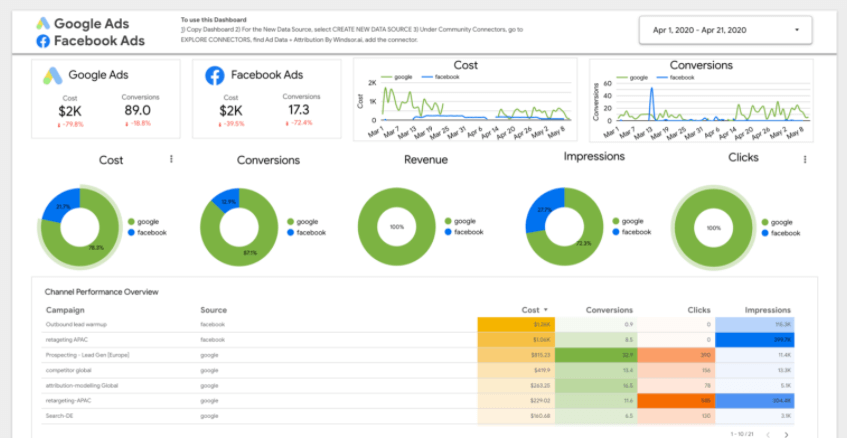
Task: Click the Campaign column header
Action: tap(65, 310)
